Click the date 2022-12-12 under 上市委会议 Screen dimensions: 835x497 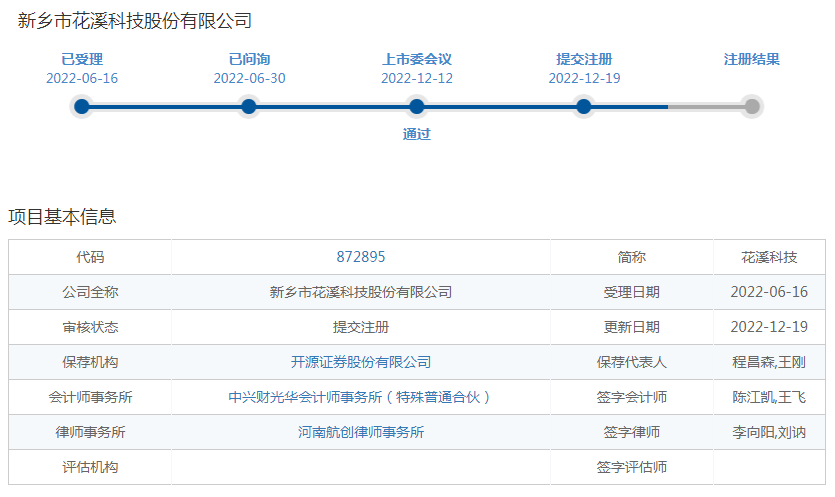[417, 78]
